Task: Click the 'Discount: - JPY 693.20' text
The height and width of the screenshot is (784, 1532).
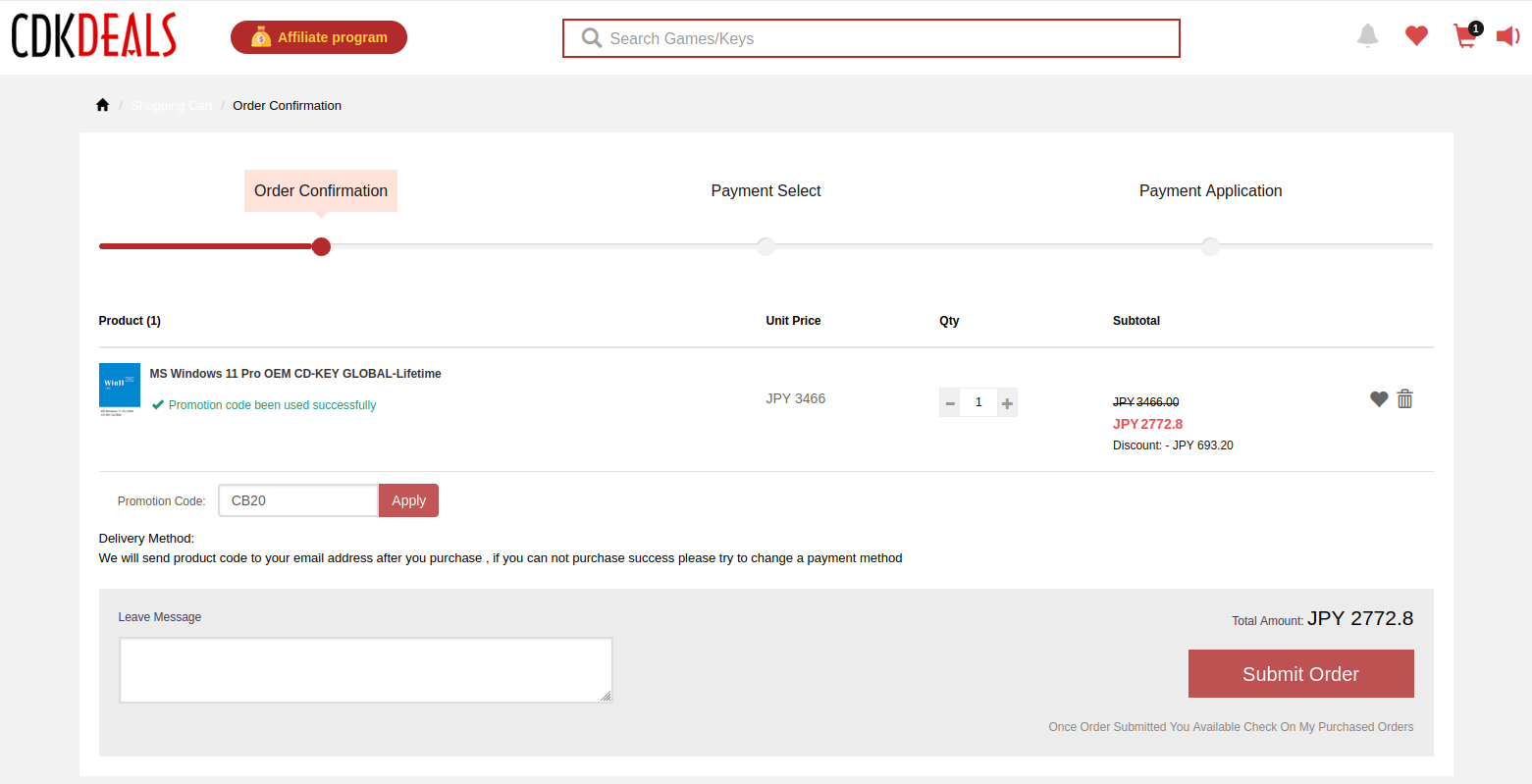Action: (1173, 445)
